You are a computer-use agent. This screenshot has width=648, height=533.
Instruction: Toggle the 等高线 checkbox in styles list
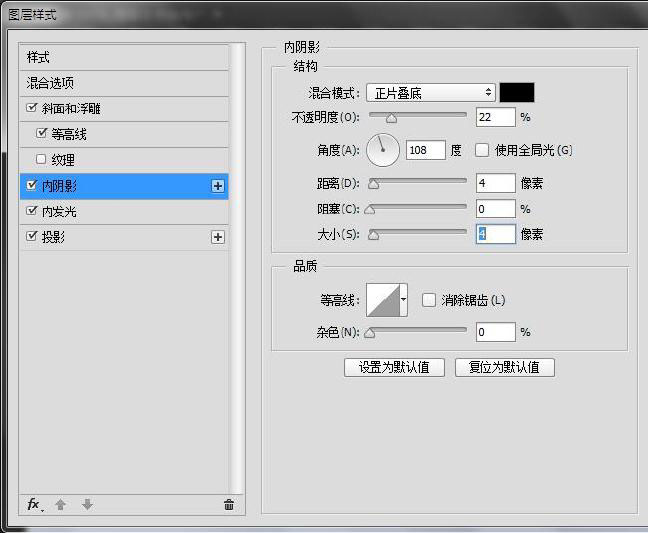(x=41, y=133)
